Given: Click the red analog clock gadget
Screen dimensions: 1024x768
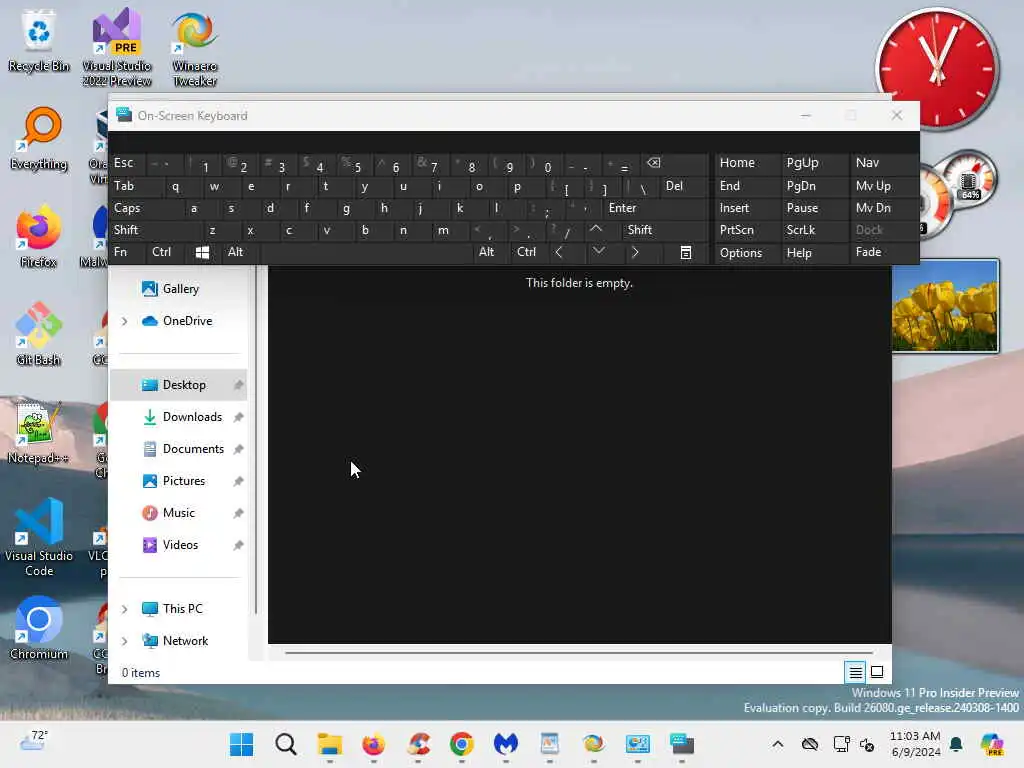Looking at the screenshot, I should click(x=937, y=68).
